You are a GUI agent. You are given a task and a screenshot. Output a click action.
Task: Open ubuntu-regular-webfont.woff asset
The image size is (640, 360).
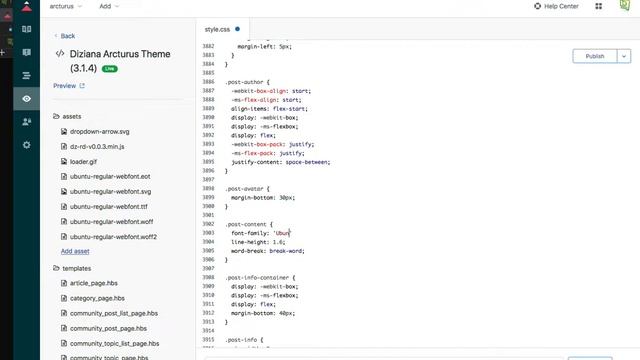click(111, 222)
